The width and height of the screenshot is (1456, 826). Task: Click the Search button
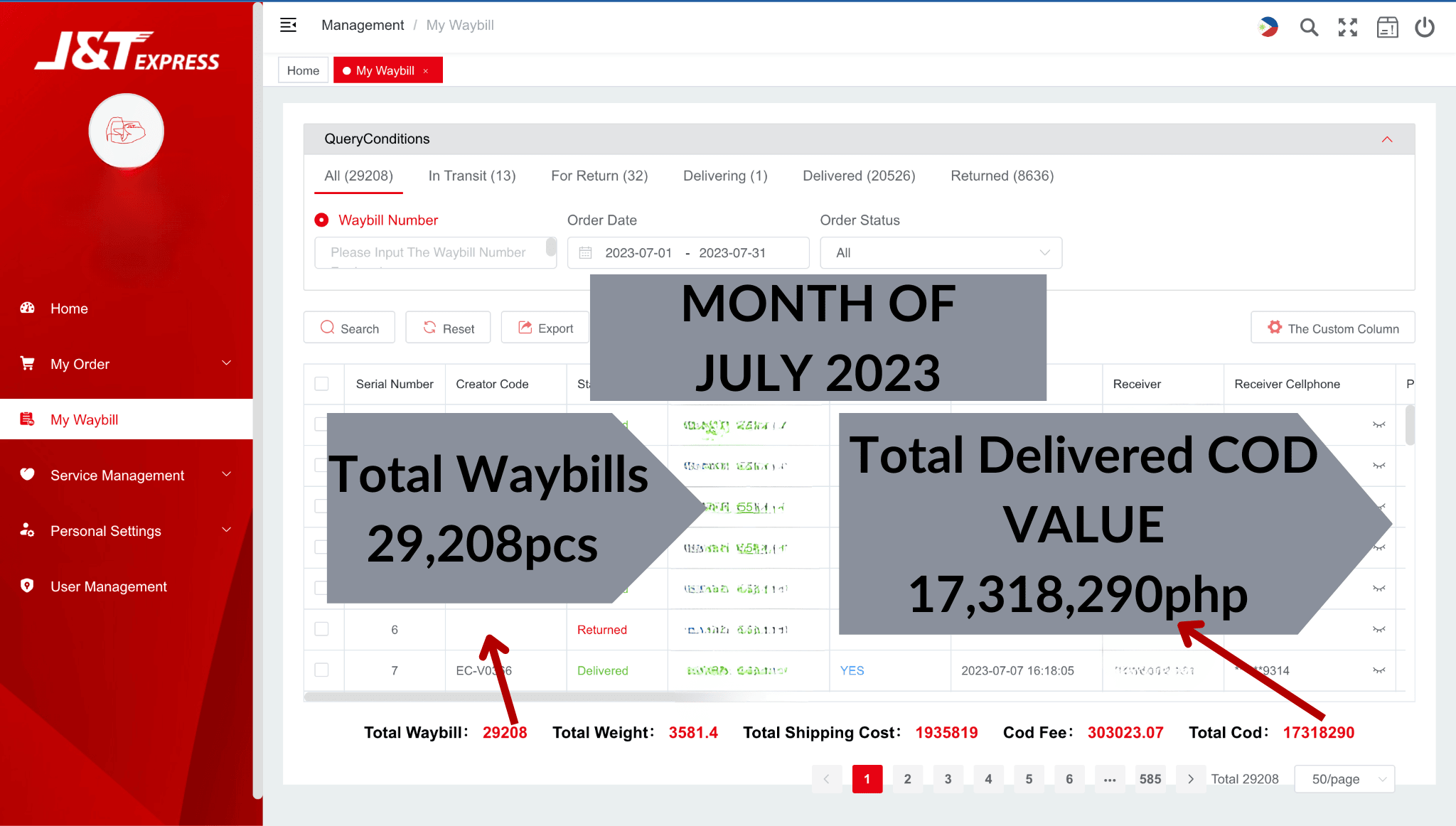[349, 328]
